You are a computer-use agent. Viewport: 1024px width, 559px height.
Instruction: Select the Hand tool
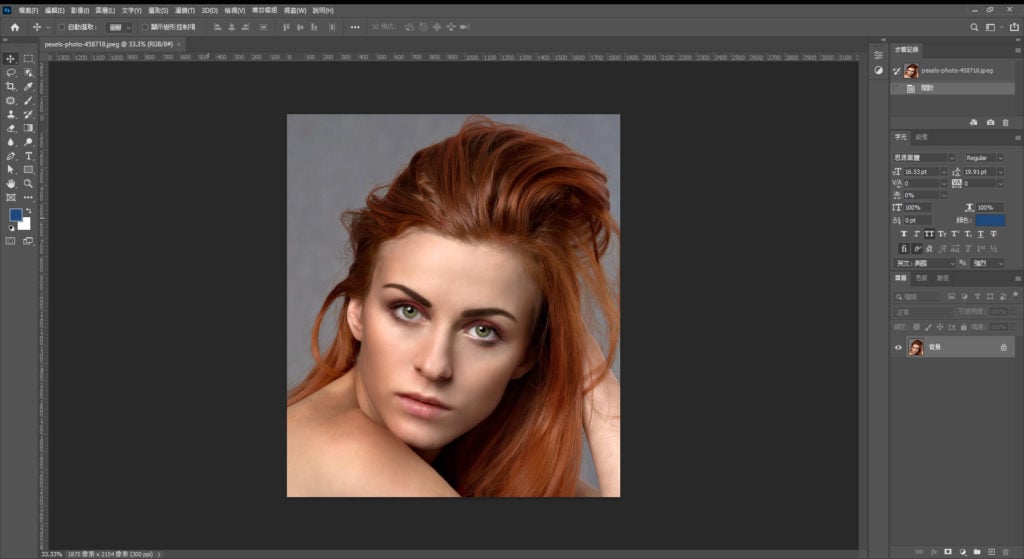tap(11, 184)
